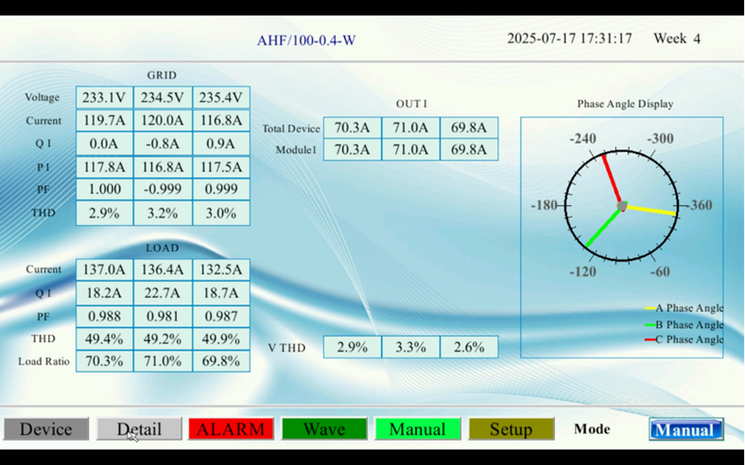This screenshot has height=465, width=745.
Task: Open the Detail page button
Action: point(139,429)
